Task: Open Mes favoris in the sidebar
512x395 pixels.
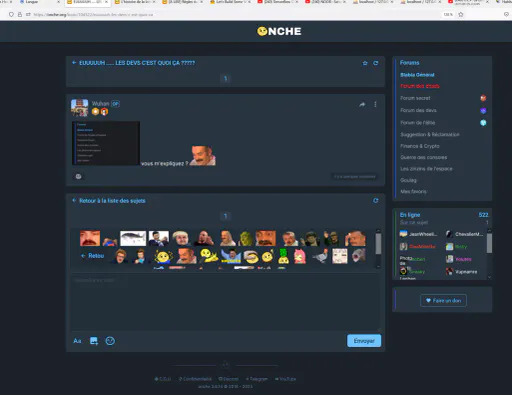Action: point(413,191)
